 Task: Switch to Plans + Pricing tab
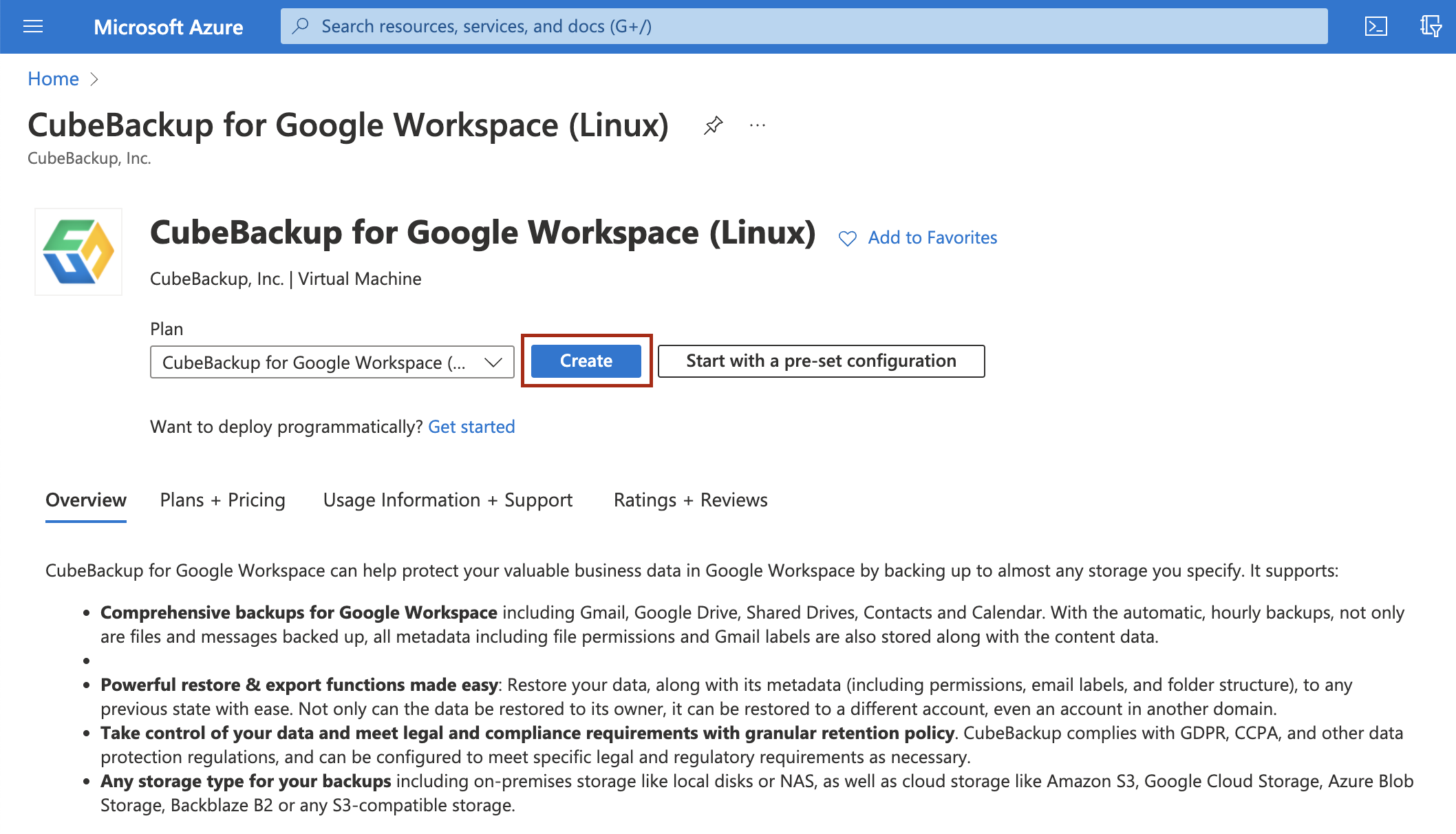tap(222, 500)
